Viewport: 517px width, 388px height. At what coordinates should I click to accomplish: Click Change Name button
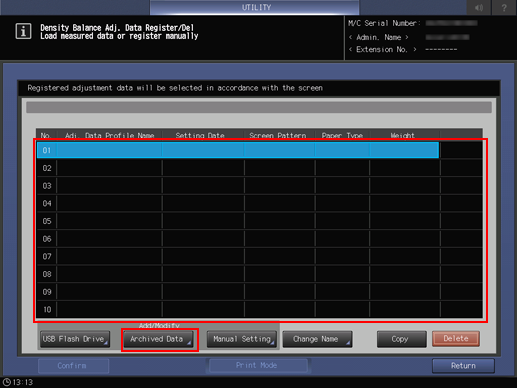tap(317, 339)
